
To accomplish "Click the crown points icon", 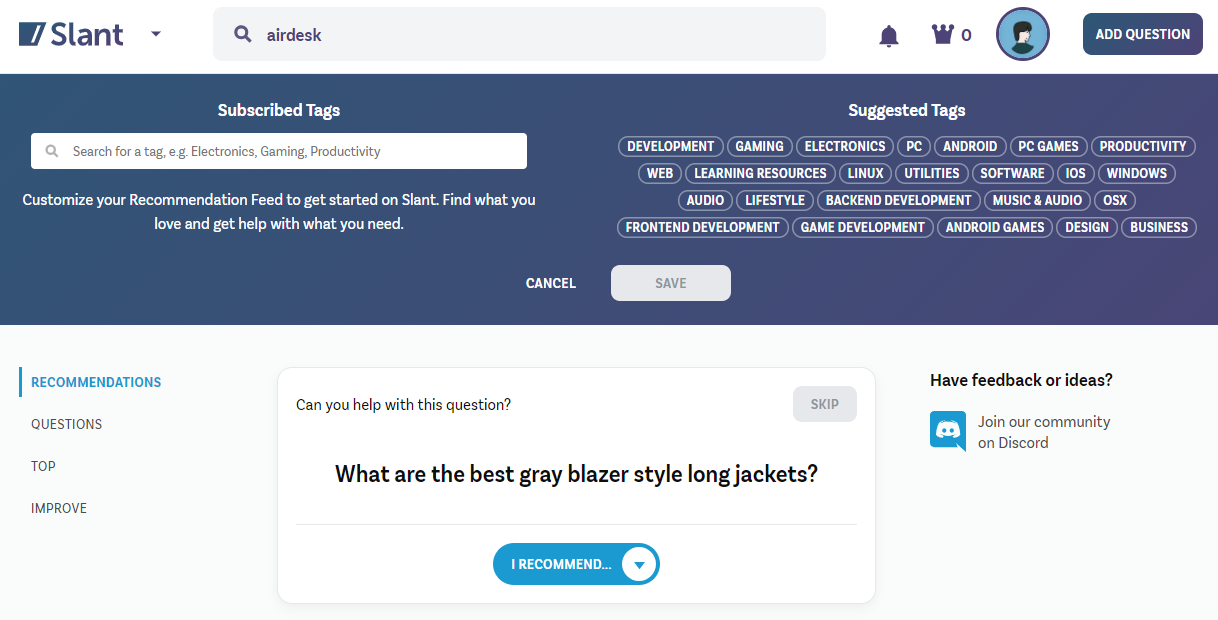I will click(x=943, y=35).
